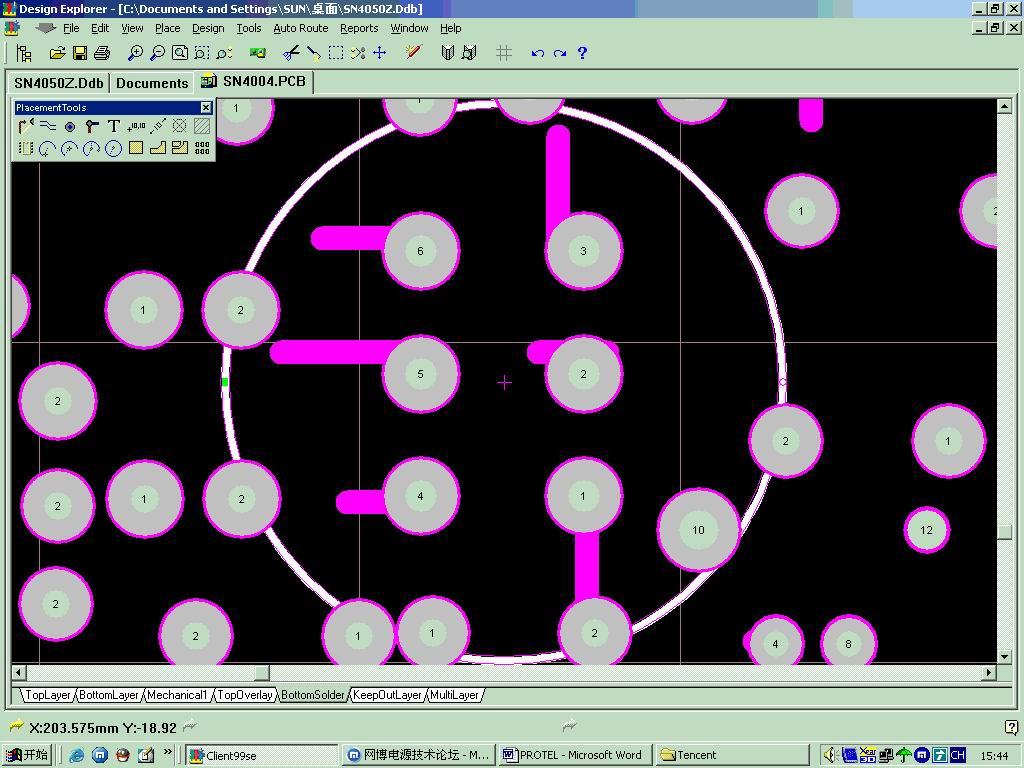Choose the Interactive Routing track tool
This screenshot has height=768, width=1024.
click(x=26, y=127)
